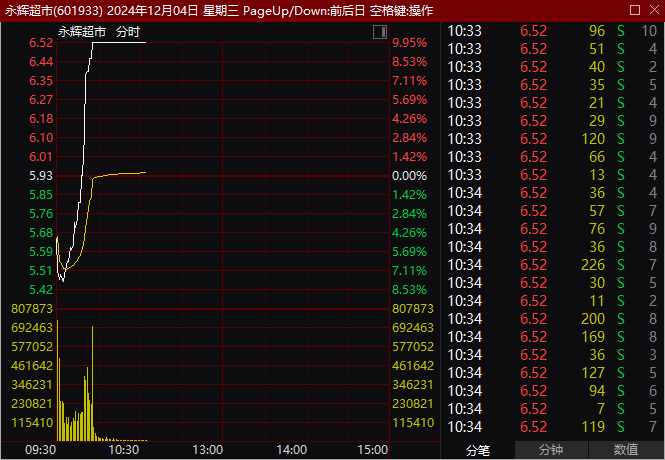Close the intraday chart window
Screen dimensions: 665x460
653,9
